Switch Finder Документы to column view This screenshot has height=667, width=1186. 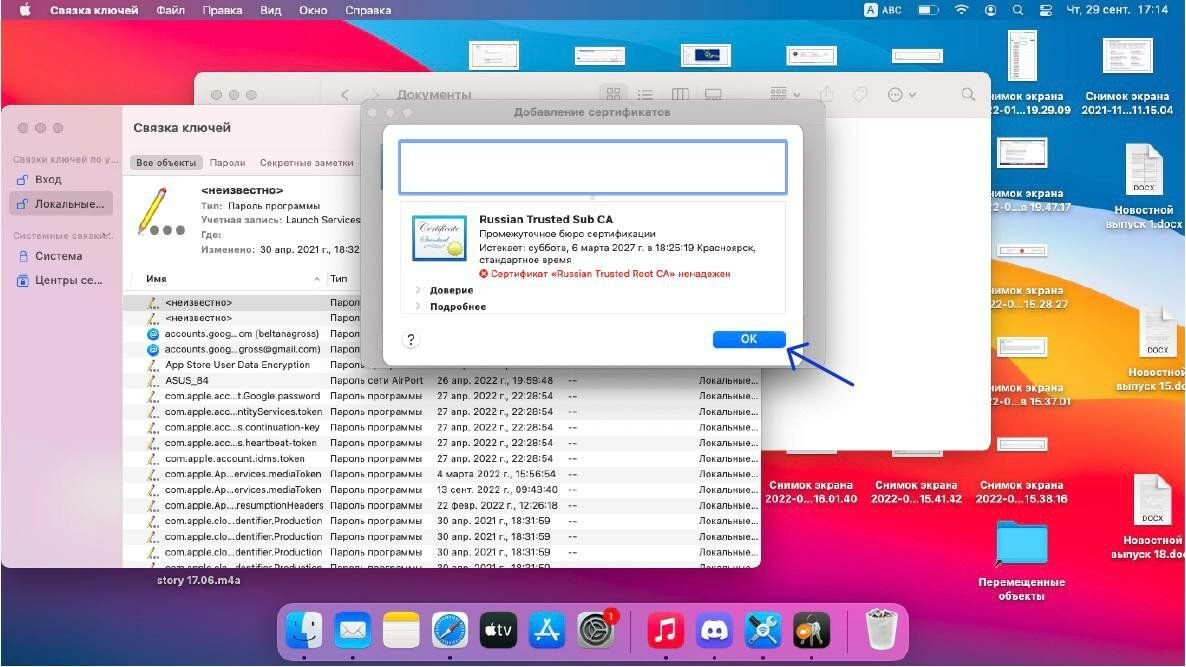tap(680, 94)
